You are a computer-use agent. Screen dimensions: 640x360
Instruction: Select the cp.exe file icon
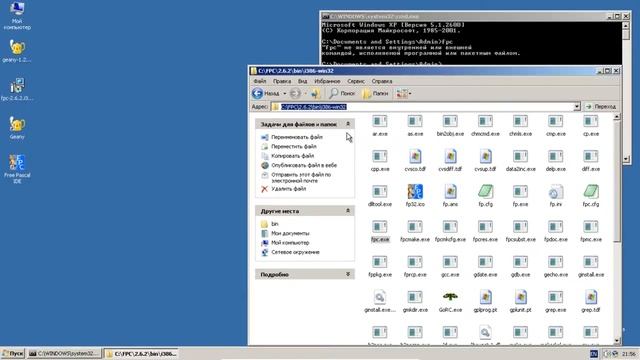click(591, 121)
